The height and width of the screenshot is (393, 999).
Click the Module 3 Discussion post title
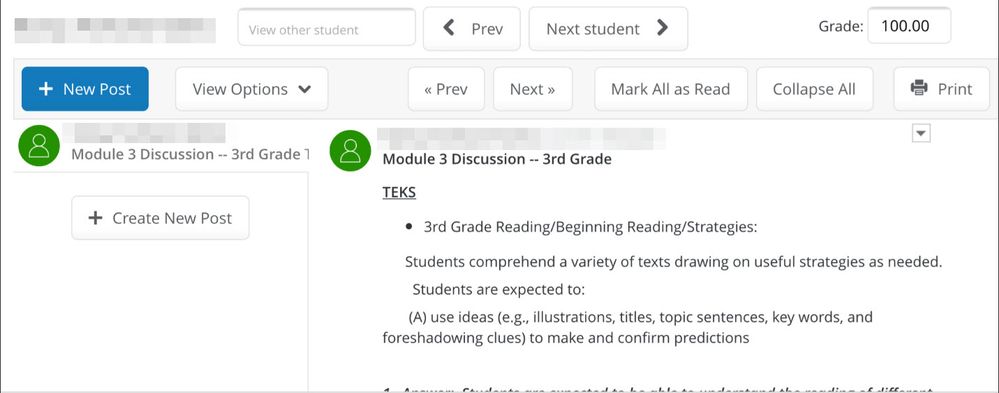click(497, 159)
